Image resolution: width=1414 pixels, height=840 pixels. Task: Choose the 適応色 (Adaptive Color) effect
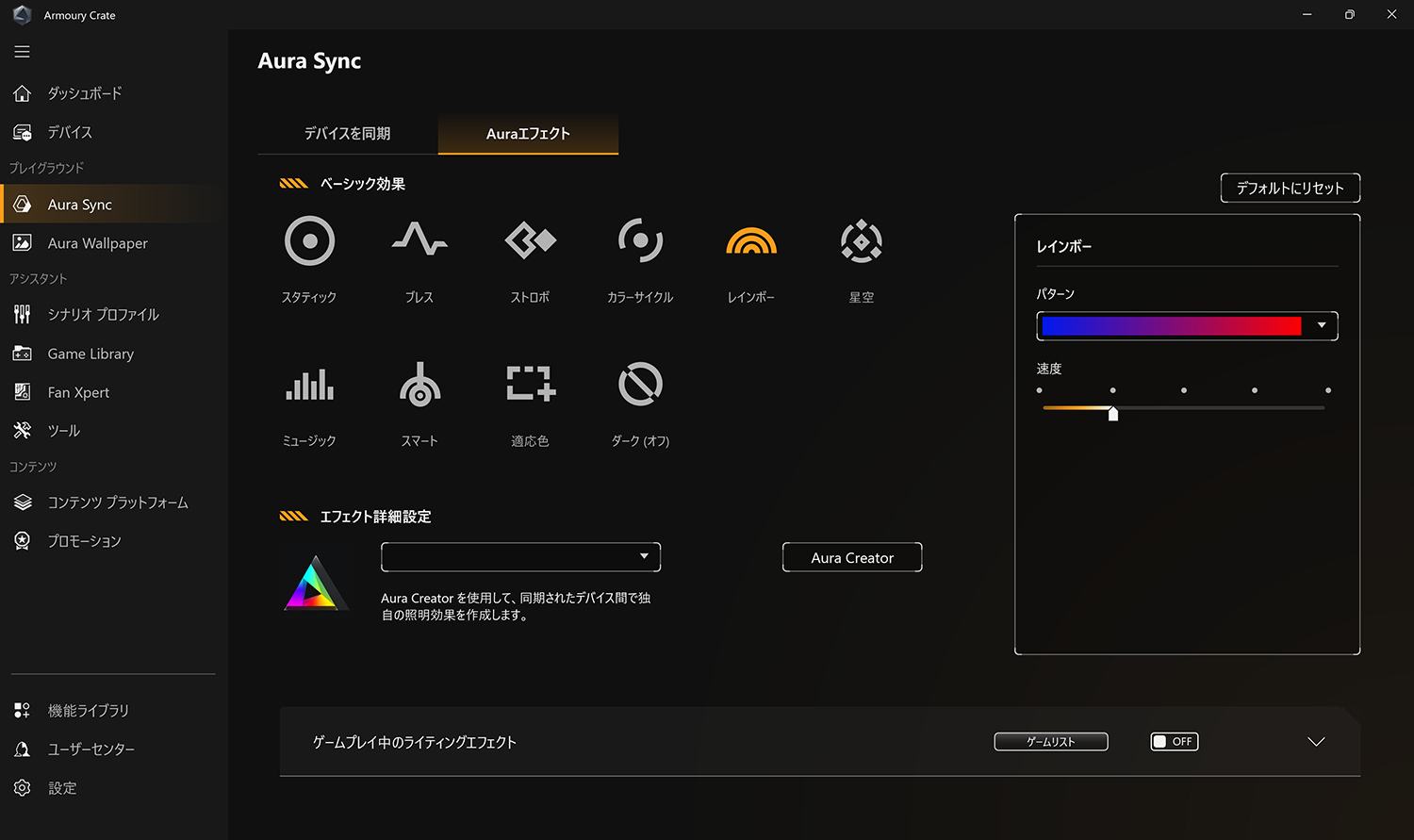point(530,385)
